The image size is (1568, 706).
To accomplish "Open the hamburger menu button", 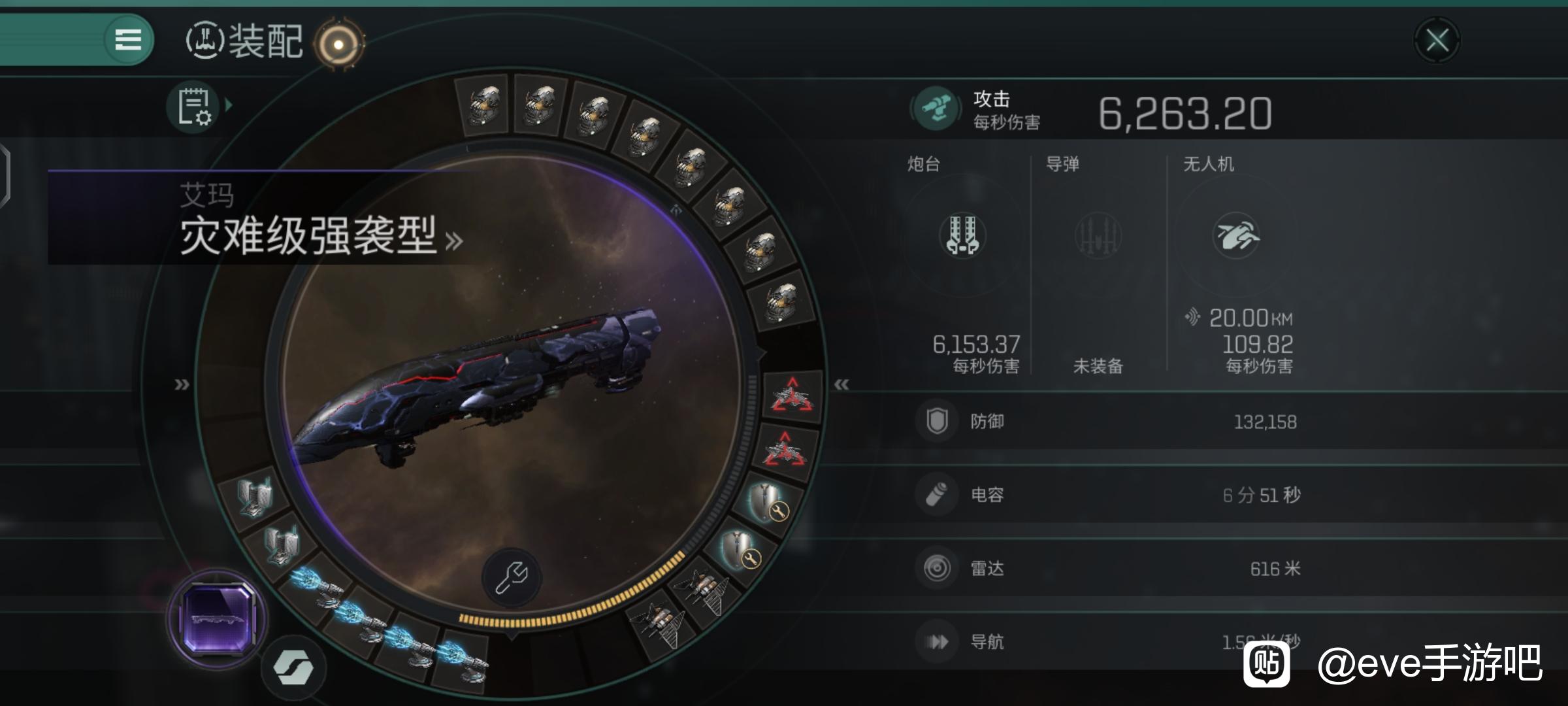I will coord(128,39).
